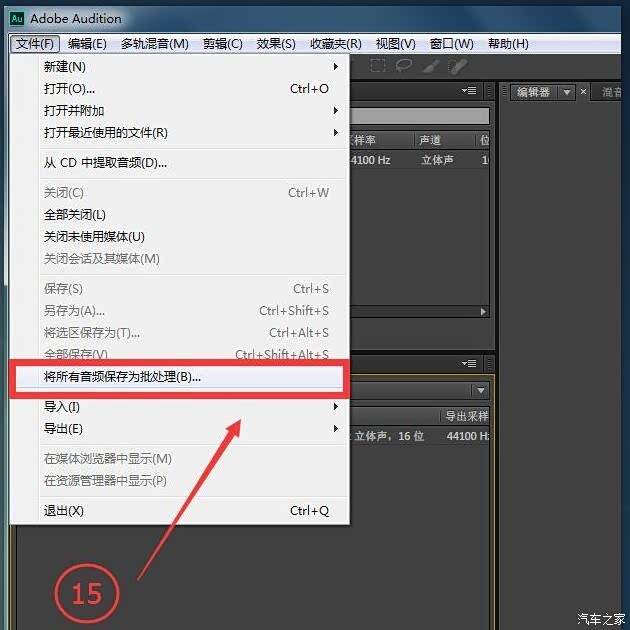Switch to the 编辑器 tab

[x=534, y=92]
